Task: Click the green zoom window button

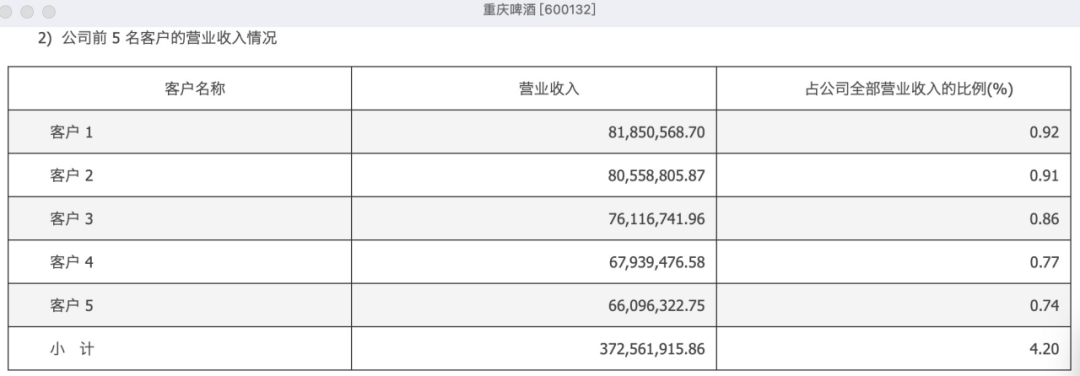Action: pos(49,12)
